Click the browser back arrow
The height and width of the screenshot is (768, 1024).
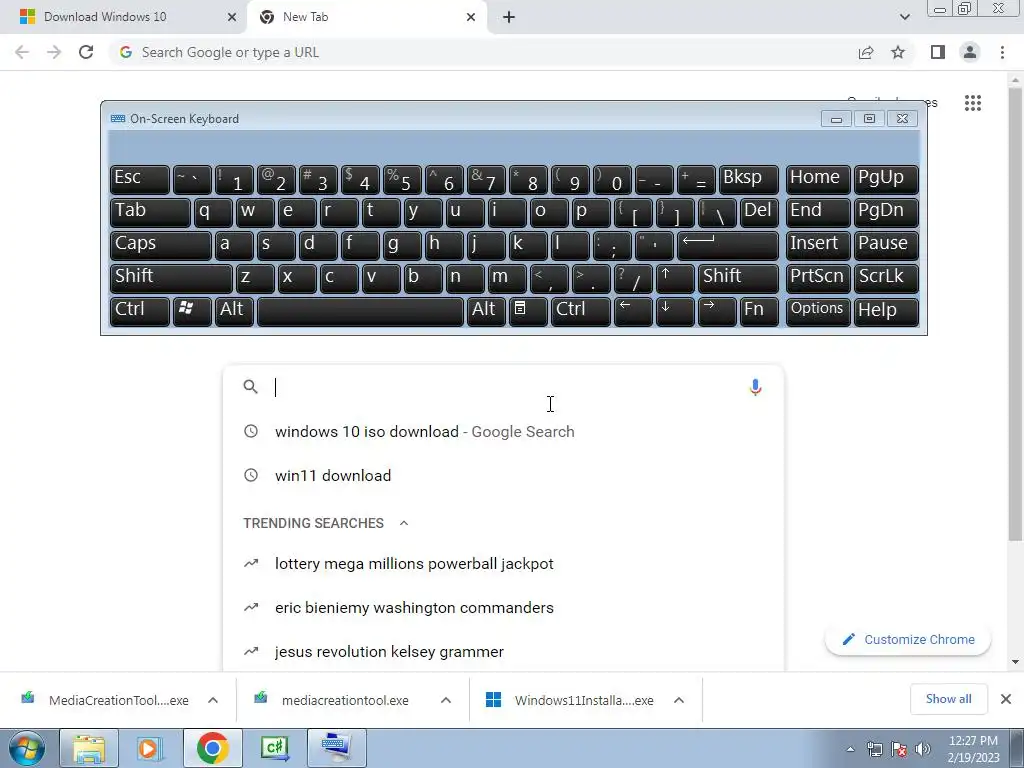[22, 52]
